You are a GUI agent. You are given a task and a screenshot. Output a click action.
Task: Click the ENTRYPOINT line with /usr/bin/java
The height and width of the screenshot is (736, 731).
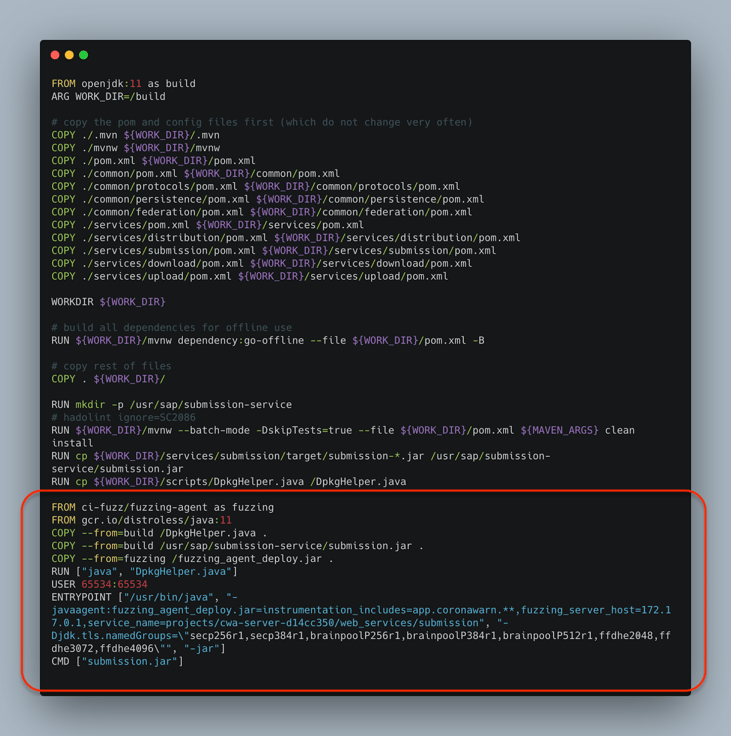144,598
